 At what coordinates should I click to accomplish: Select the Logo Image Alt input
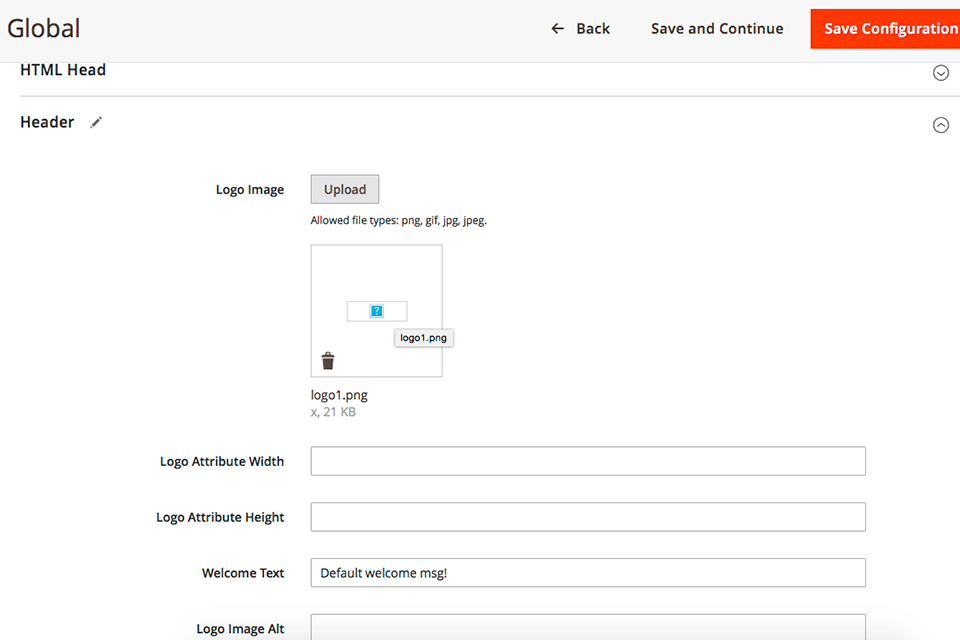coord(588,627)
